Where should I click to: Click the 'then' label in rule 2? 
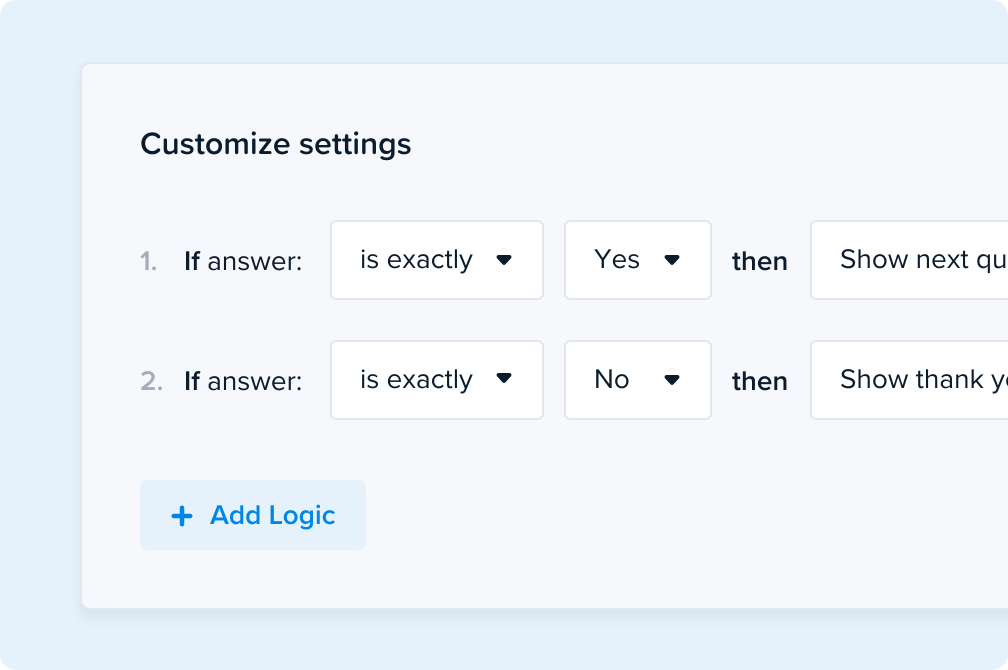tap(760, 382)
